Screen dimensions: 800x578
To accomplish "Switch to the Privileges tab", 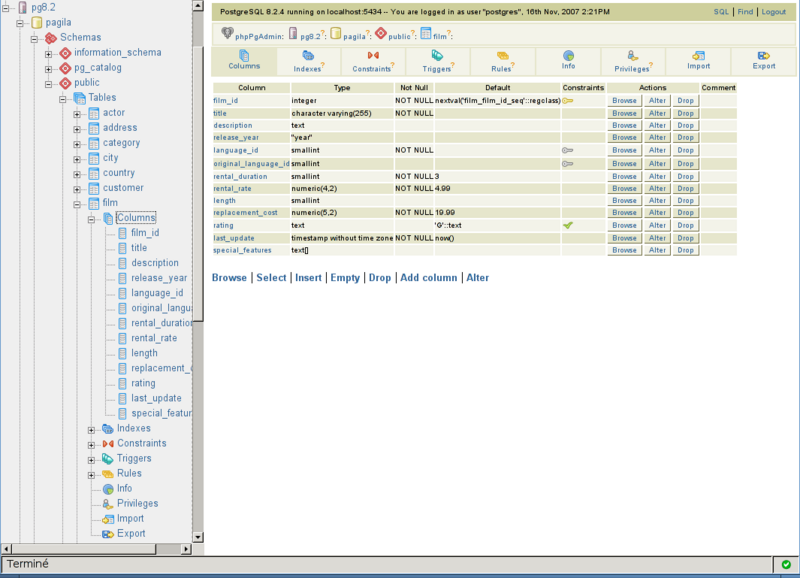I will click(633, 61).
